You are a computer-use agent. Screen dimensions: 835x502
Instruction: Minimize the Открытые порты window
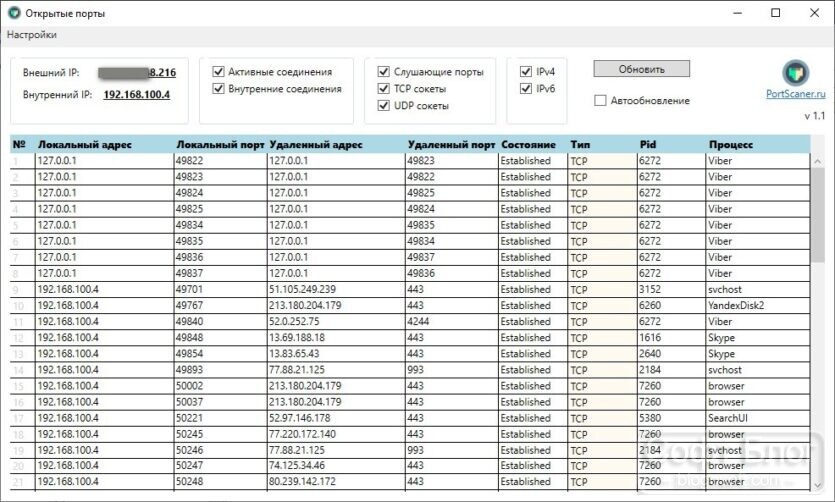[x=738, y=13]
